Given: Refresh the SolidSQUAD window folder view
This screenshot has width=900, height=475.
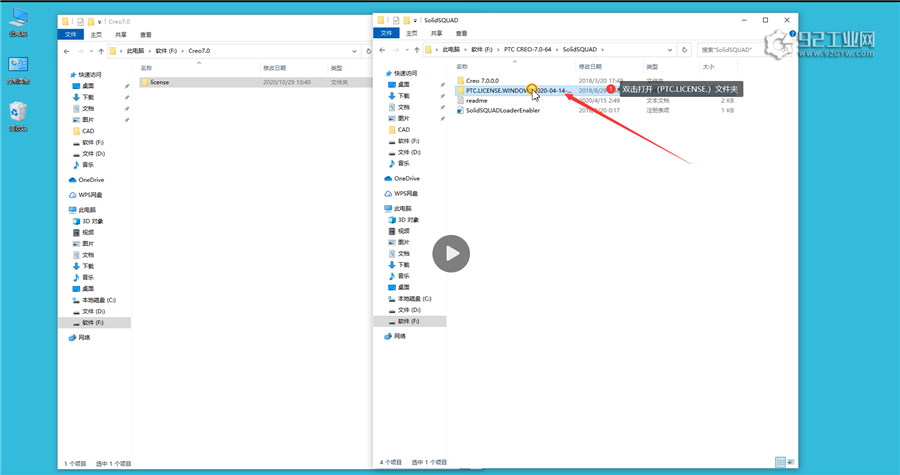Looking at the screenshot, I should coord(684,50).
